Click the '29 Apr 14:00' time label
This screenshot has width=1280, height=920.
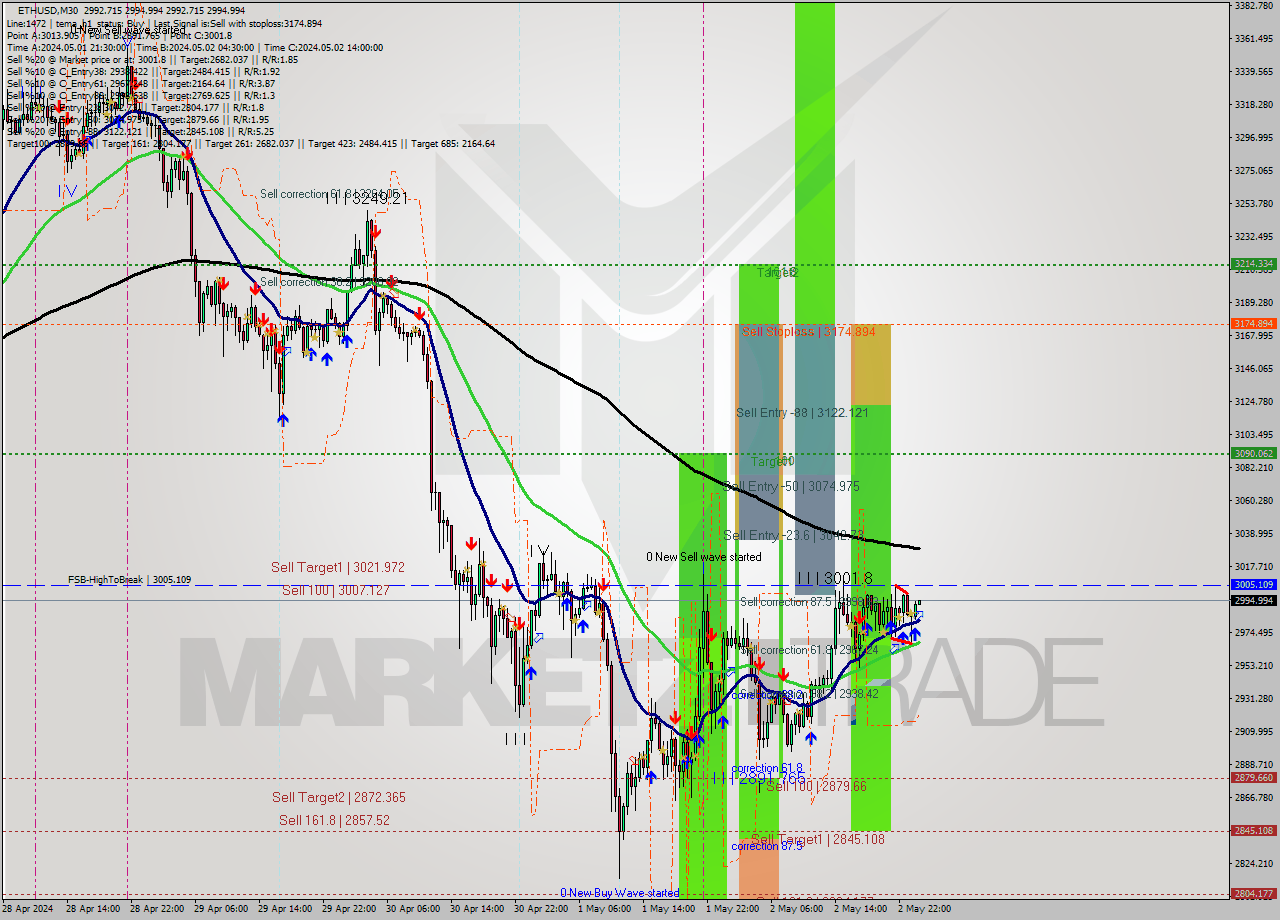(x=284, y=909)
